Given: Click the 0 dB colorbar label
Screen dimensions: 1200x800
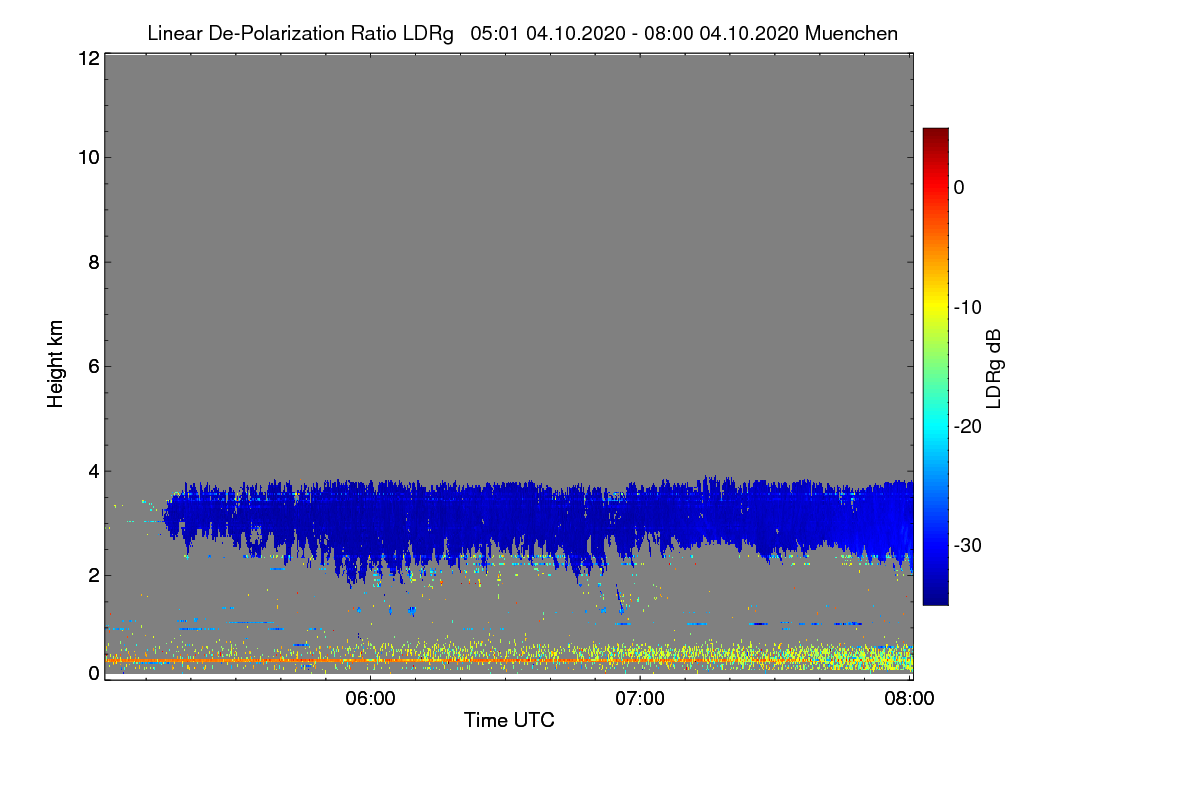Looking at the screenshot, I should click(x=960, y=187).
